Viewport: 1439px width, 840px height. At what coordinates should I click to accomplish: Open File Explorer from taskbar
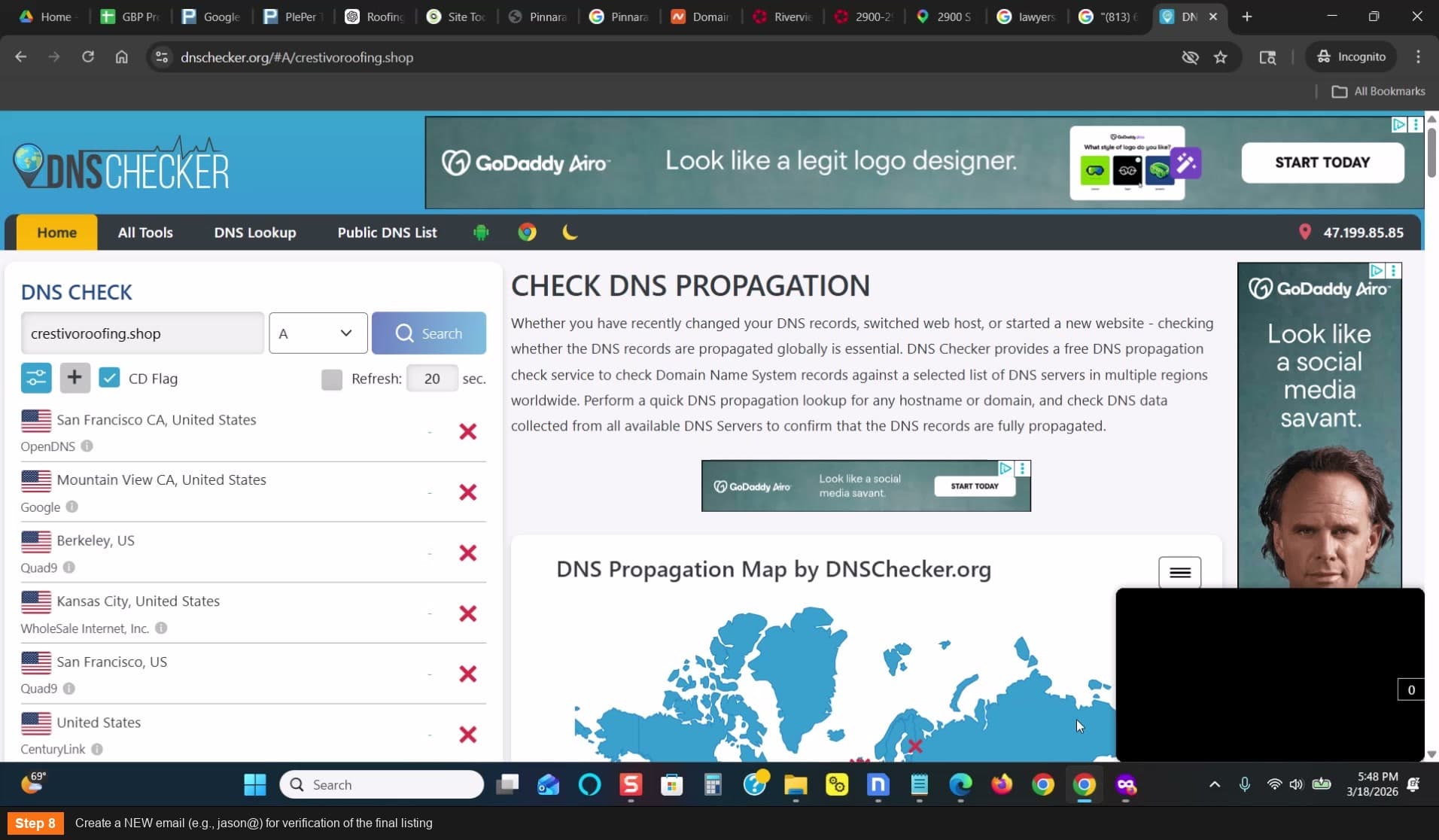[x=796, y=784]
